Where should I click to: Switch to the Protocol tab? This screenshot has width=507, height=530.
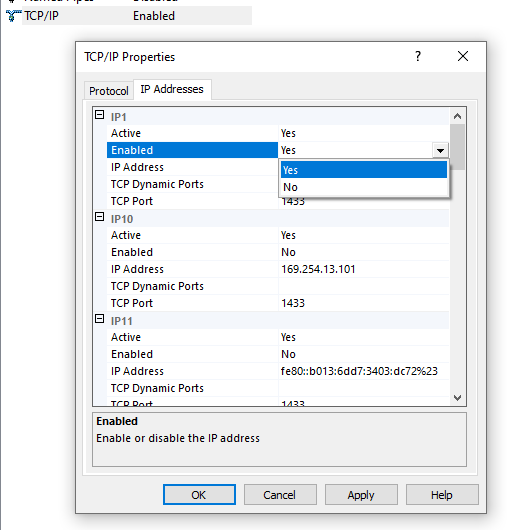[x=108, y=91]
